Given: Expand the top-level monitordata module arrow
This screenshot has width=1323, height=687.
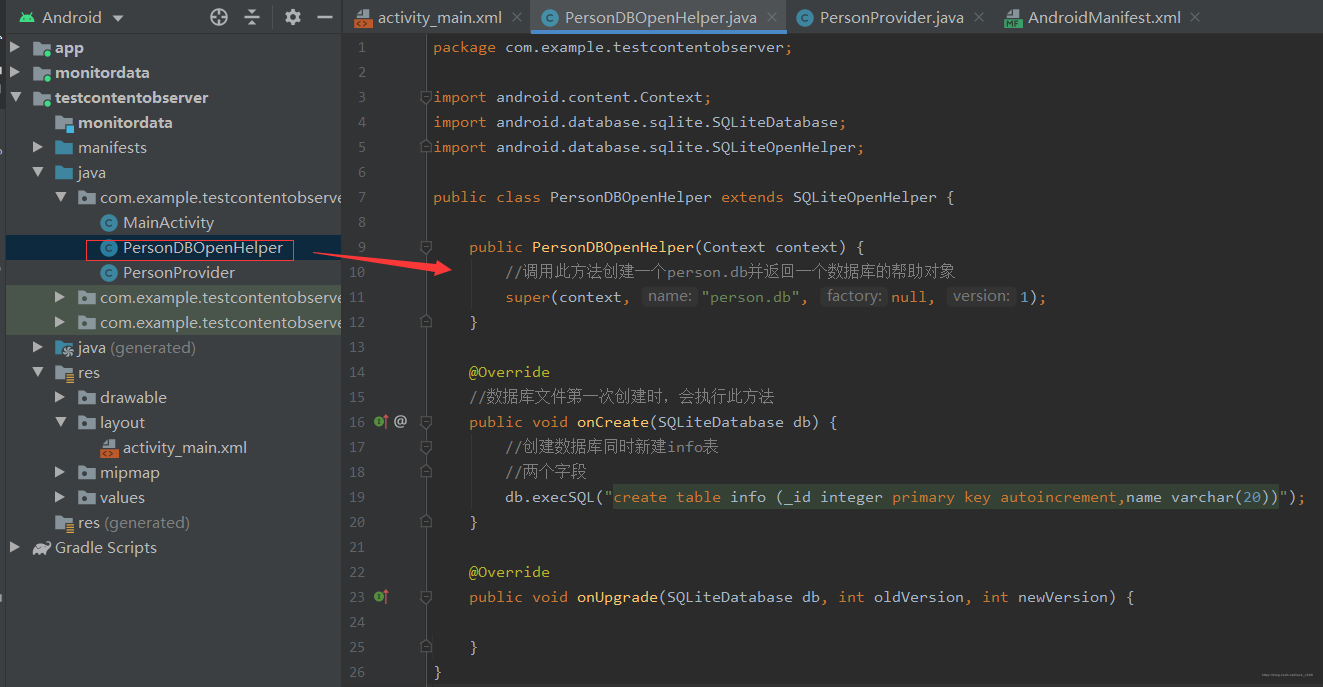Looking at the screenshot, I should 15,73.
